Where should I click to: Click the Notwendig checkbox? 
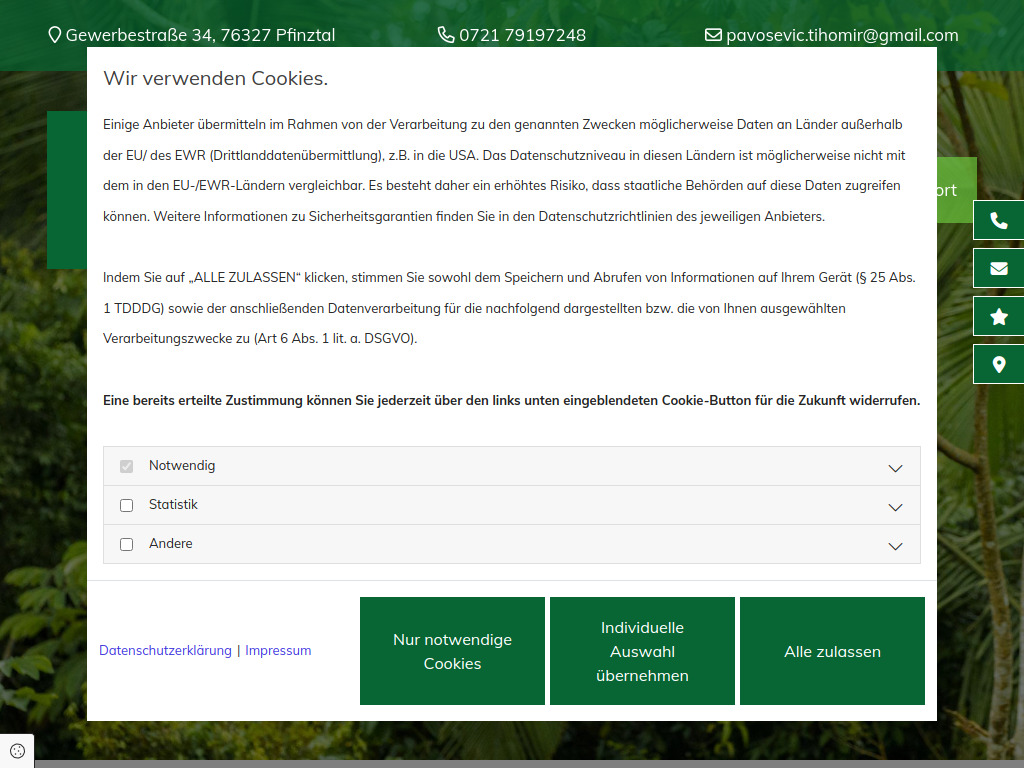(126, 466)
